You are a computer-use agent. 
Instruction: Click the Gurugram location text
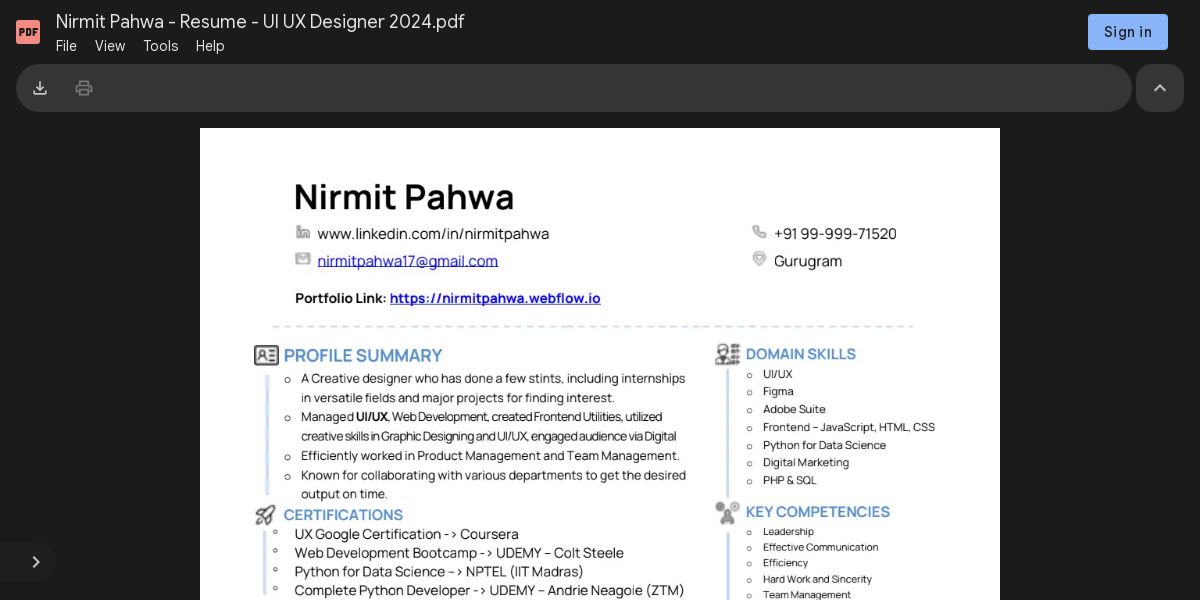pos(808,261)
